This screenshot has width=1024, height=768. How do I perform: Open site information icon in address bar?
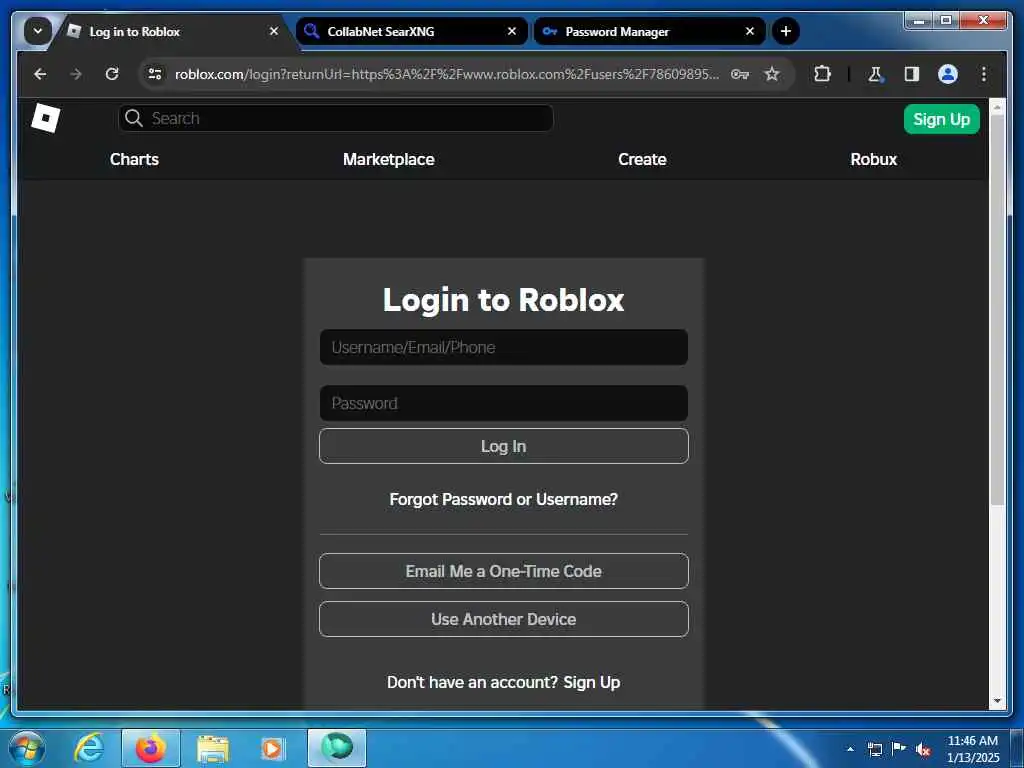pos(155,74)
